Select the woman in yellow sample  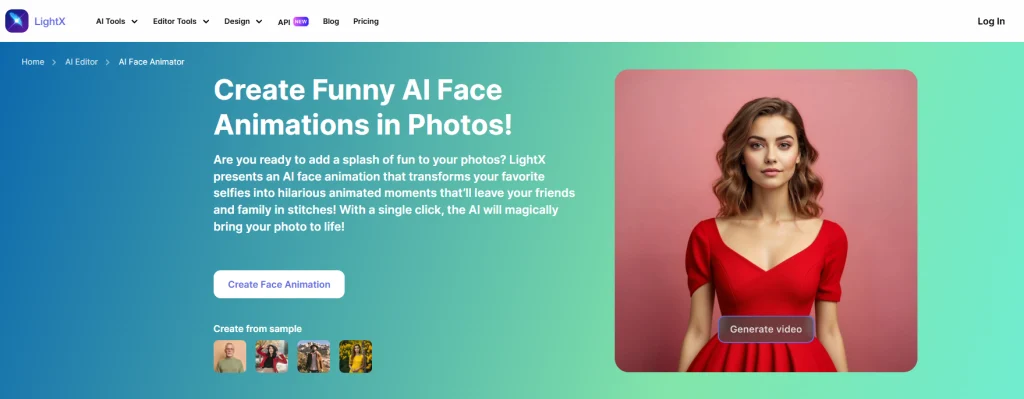[x=355, y=357]
